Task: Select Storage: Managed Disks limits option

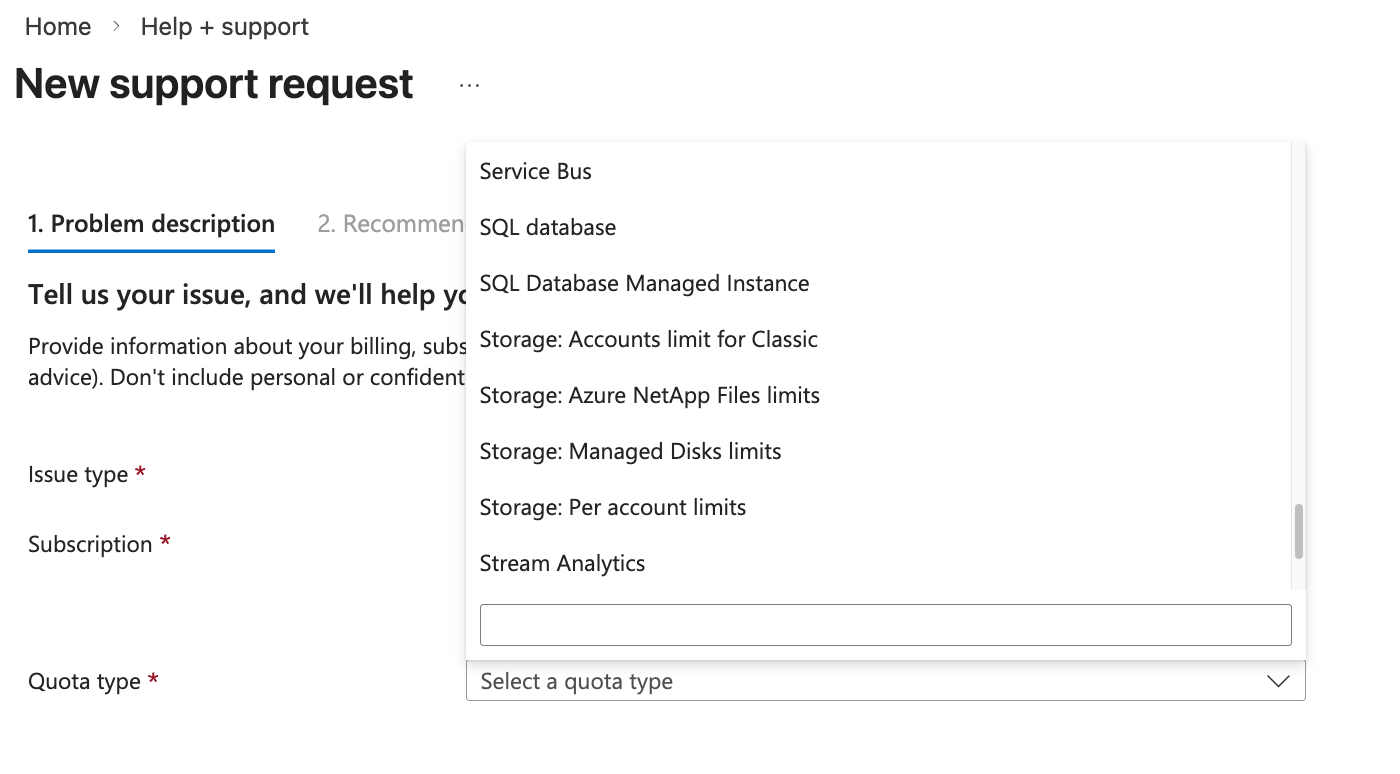Action: pos(885,451)
